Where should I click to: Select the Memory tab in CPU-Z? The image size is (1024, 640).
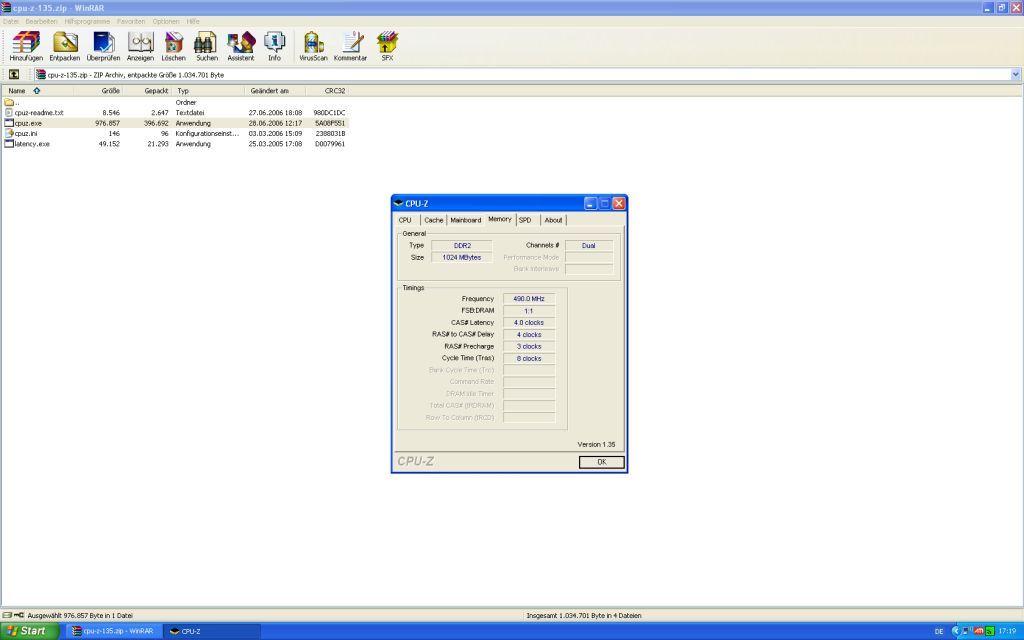coord(500,219)
